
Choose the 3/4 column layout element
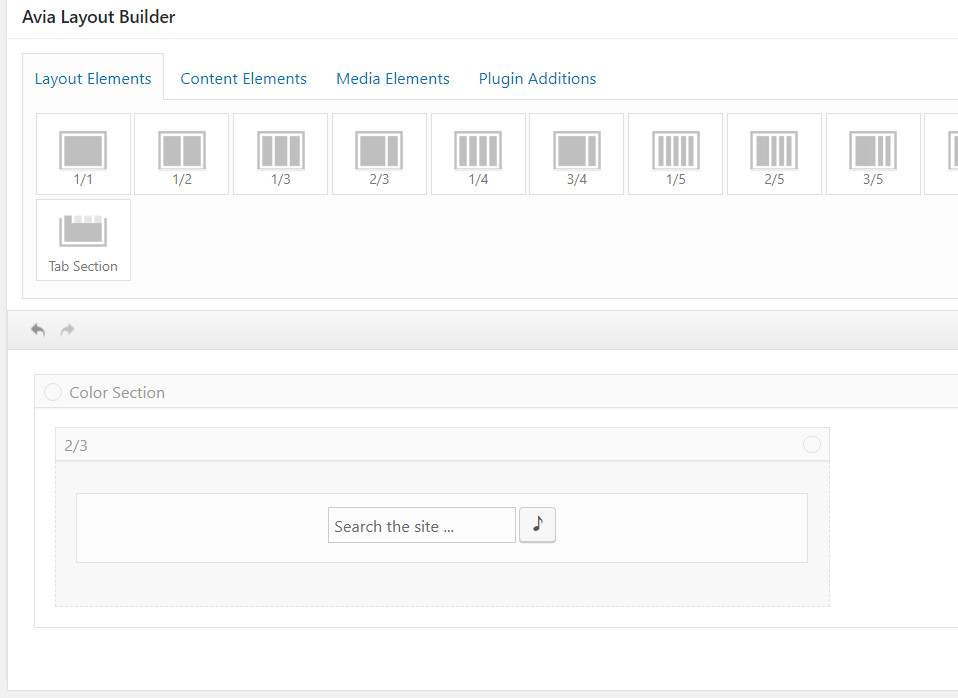576,154
